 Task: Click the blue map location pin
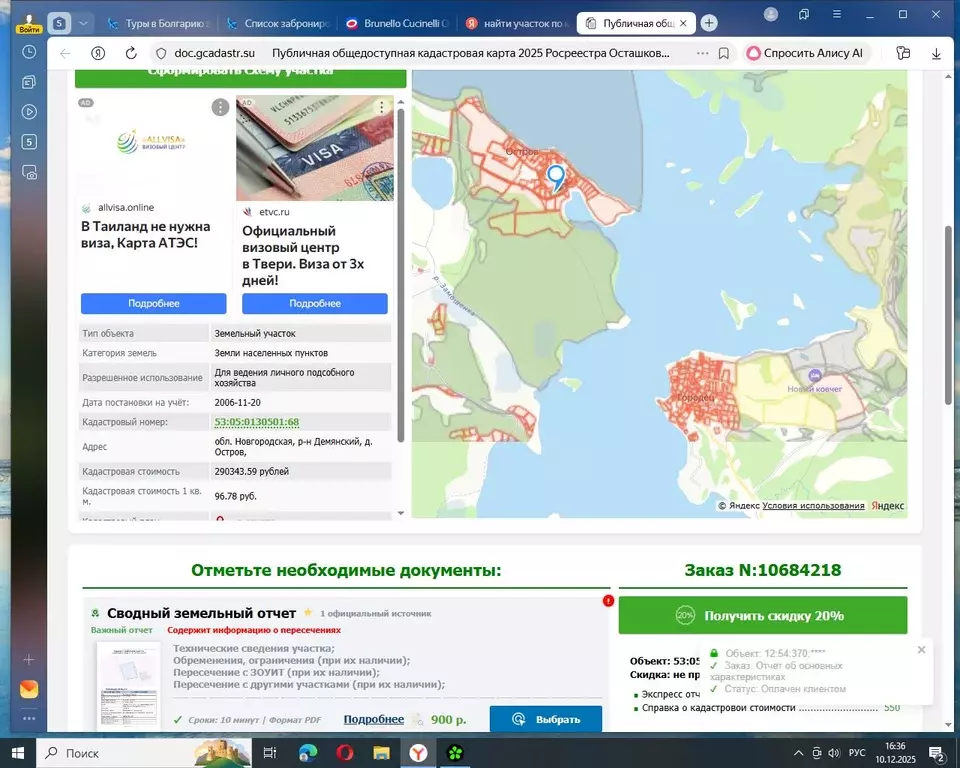click(556, 177)
